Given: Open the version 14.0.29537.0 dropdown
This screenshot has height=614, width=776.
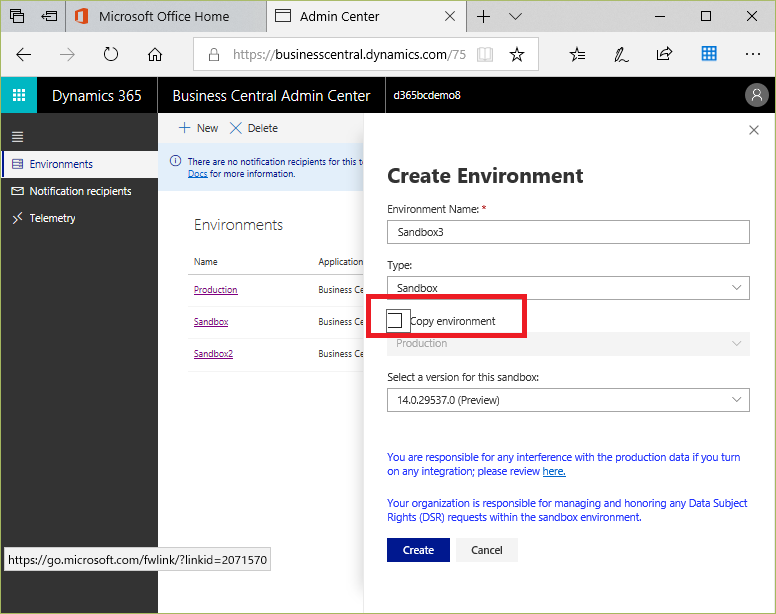Looking at the screenshot, I should pyautogui.click(x=568, y=400).
